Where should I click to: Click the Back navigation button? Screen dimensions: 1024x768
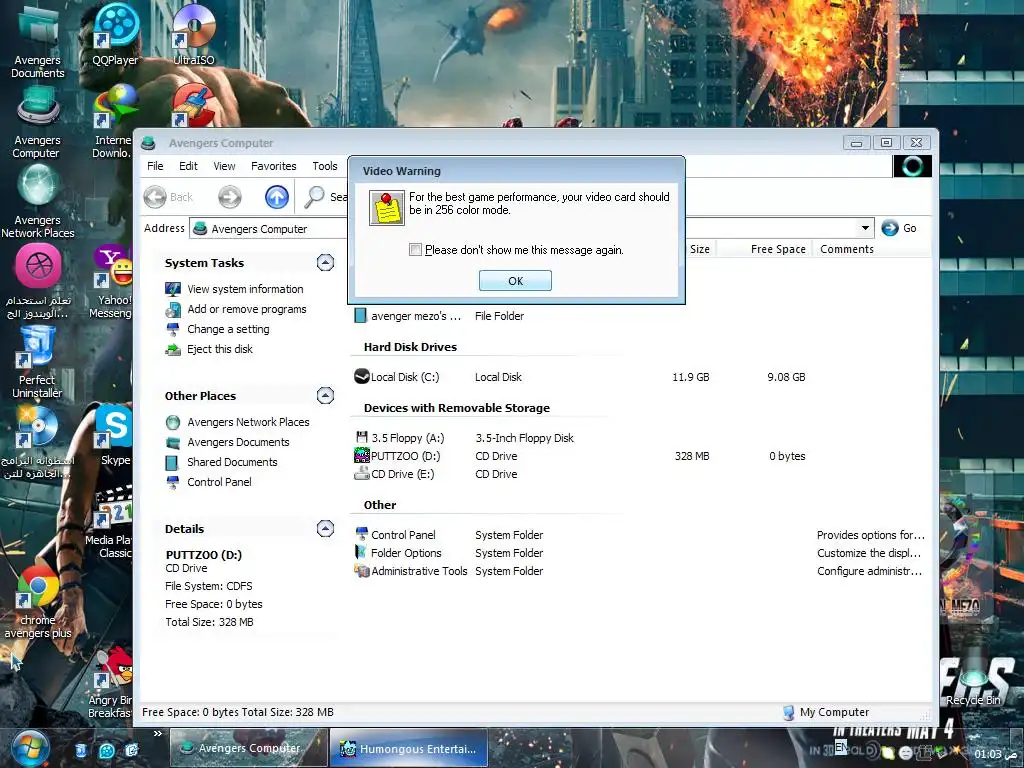pyautogui.click(x=168, y=197)
